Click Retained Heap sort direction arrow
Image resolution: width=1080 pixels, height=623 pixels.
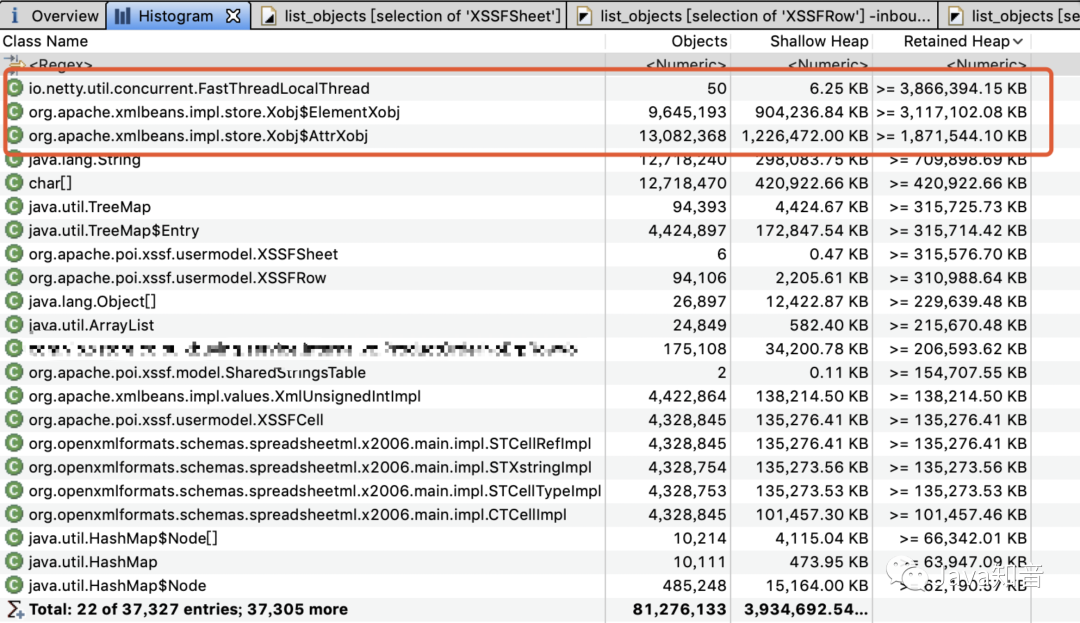[x=1018, y=42]
